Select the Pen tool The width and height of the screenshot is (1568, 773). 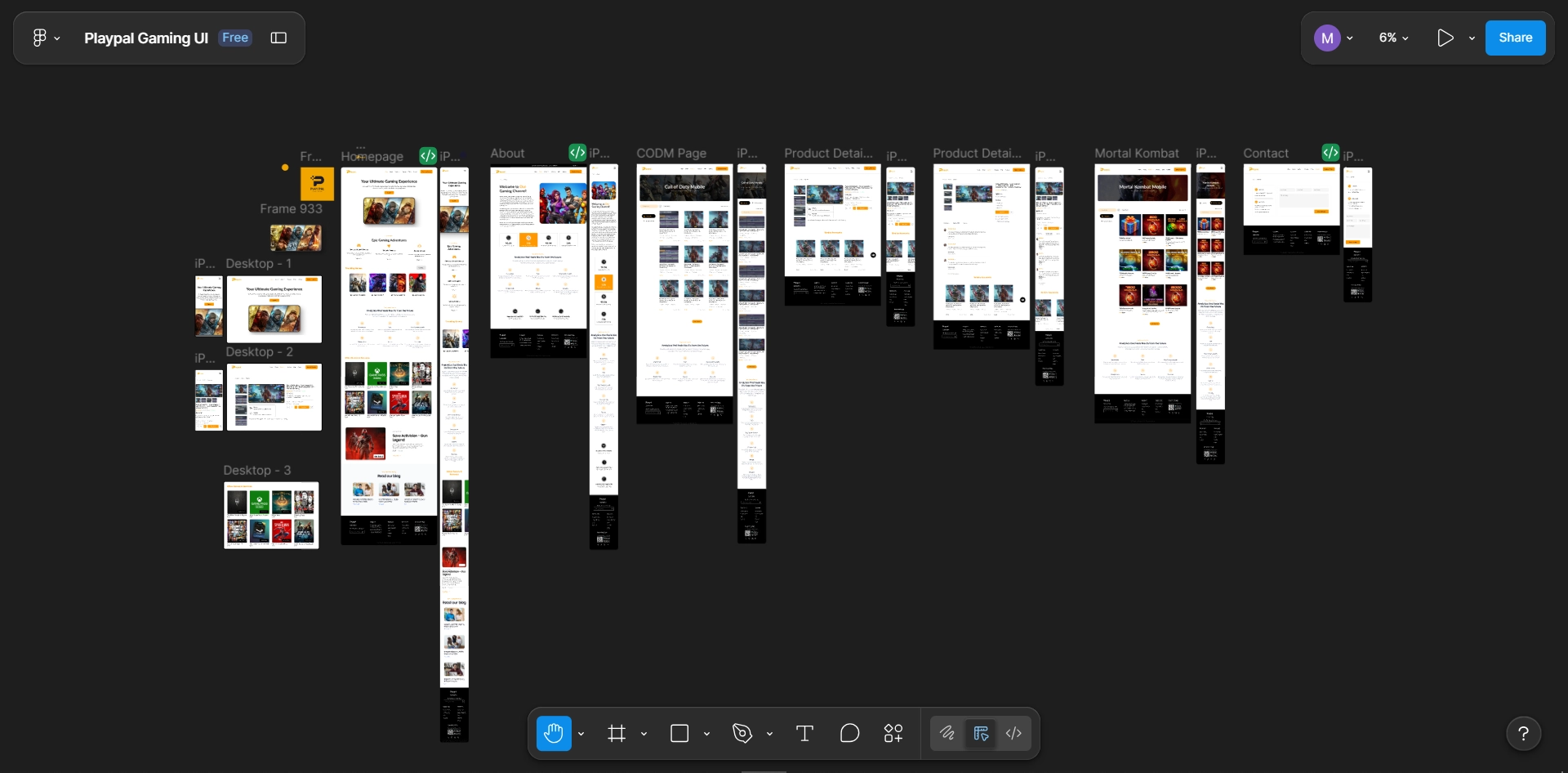(742, 733)
